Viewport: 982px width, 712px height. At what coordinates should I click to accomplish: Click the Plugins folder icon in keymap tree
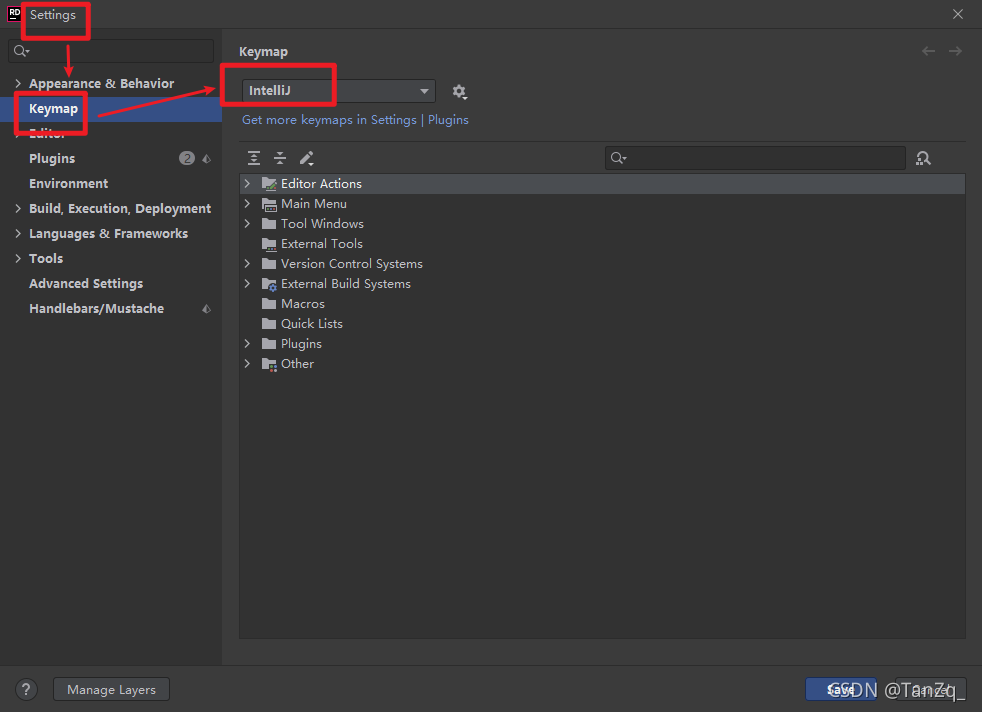269,344
